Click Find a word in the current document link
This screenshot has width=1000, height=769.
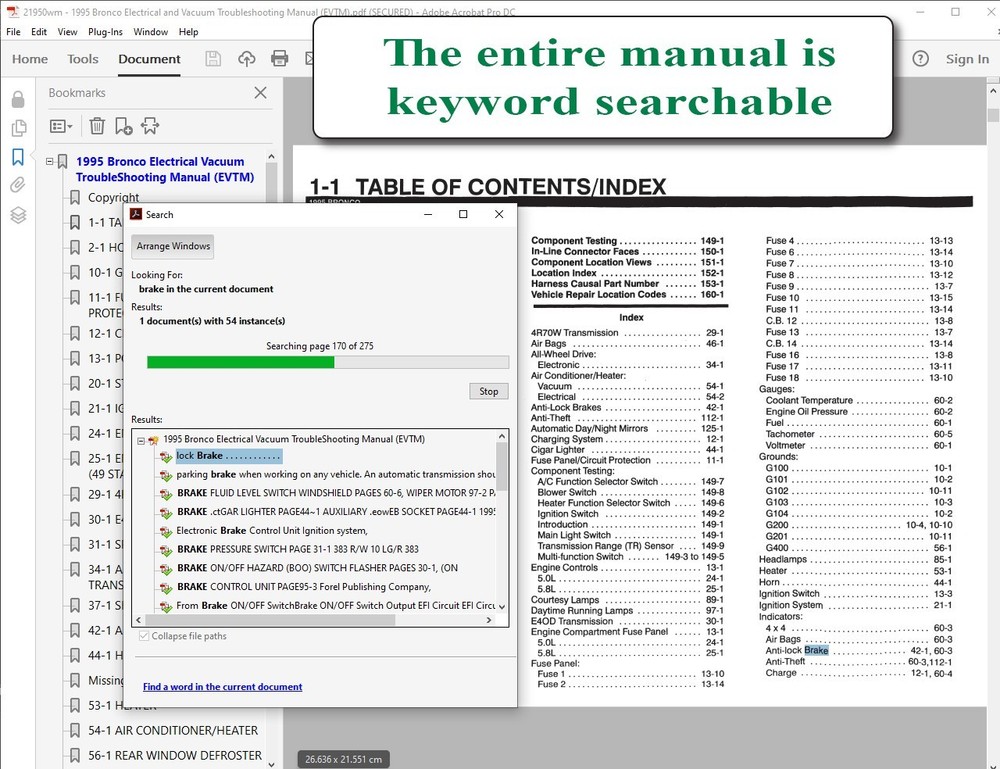pos(223,687)
